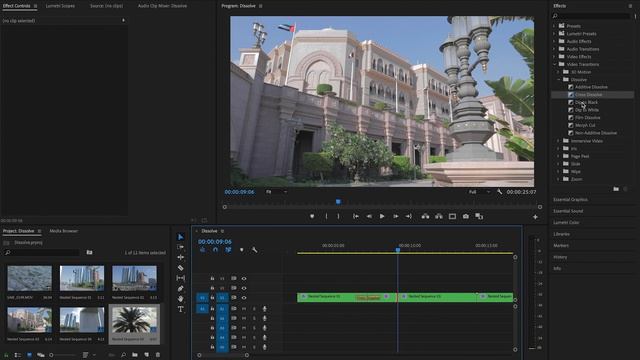Click Comparison View icon
Screen dimensions: 640x360
(x=479, y=216)
